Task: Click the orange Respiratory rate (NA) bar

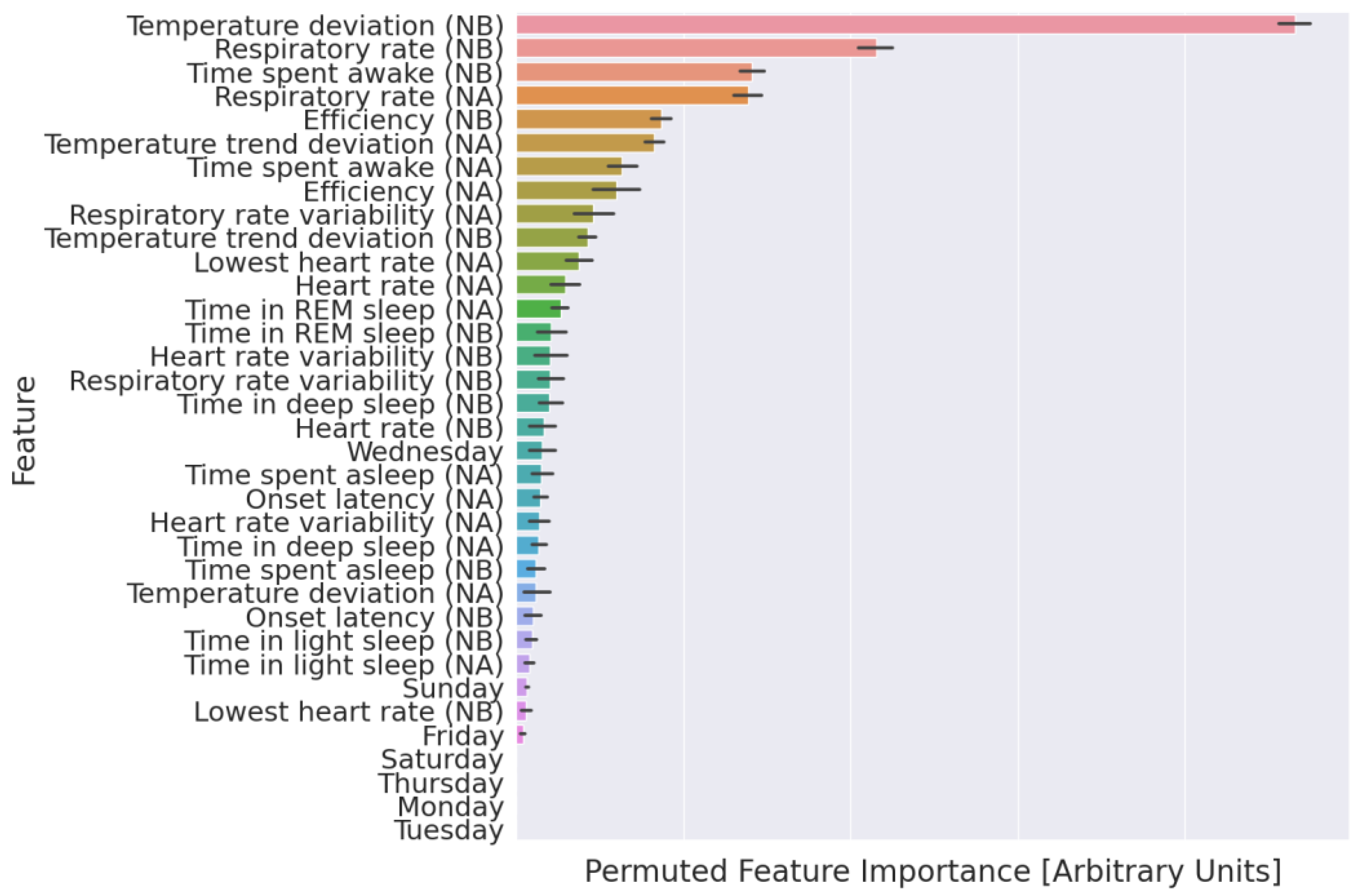Action: pos(632,95)
